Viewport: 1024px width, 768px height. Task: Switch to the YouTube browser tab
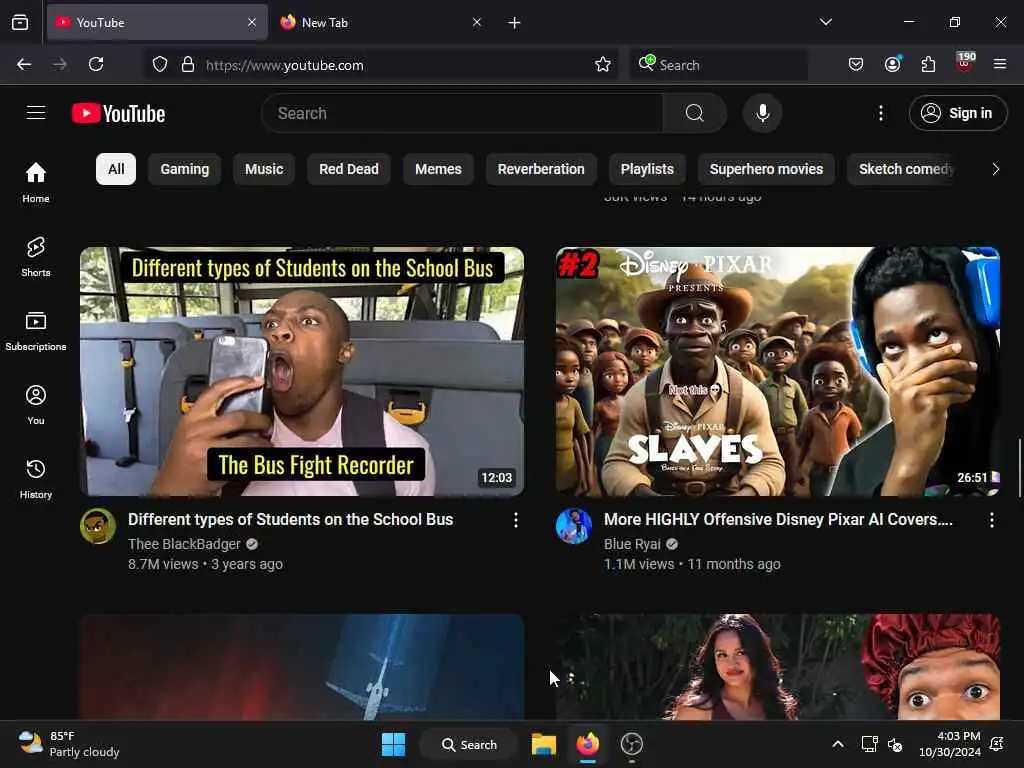pos(157,23)
